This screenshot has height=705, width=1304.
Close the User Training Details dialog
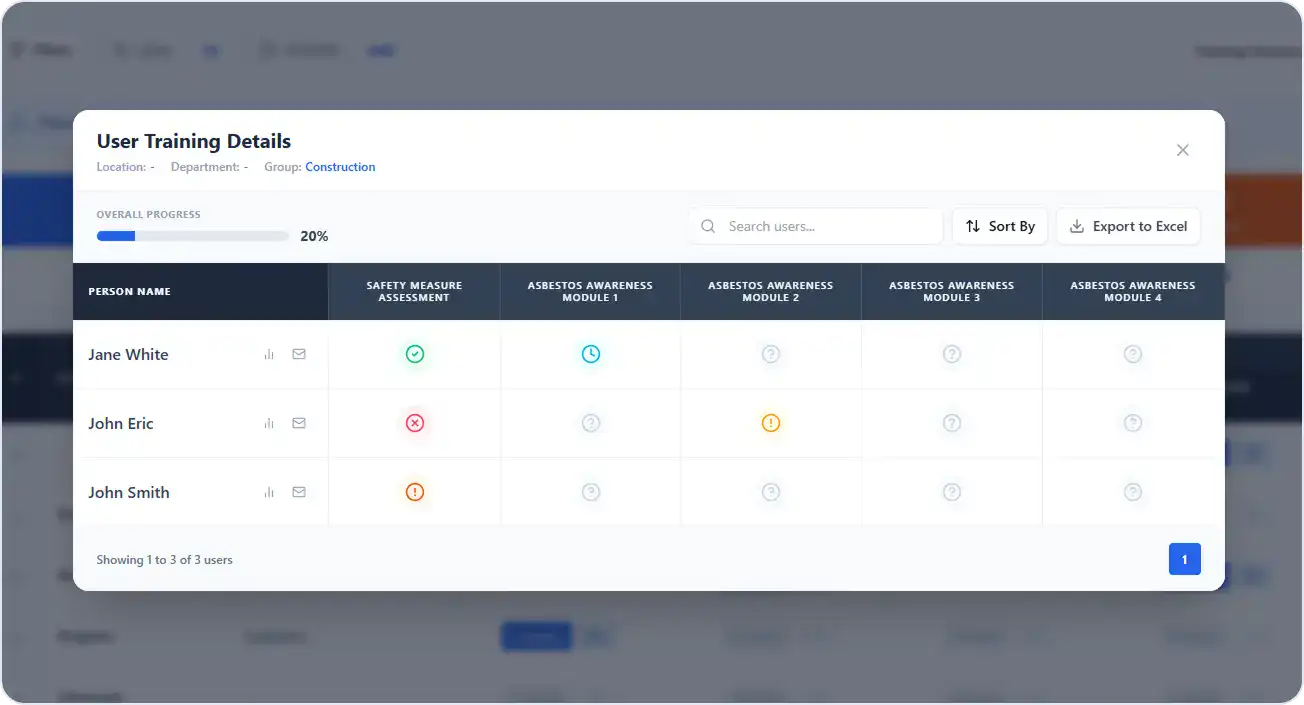pos(1182,150)
